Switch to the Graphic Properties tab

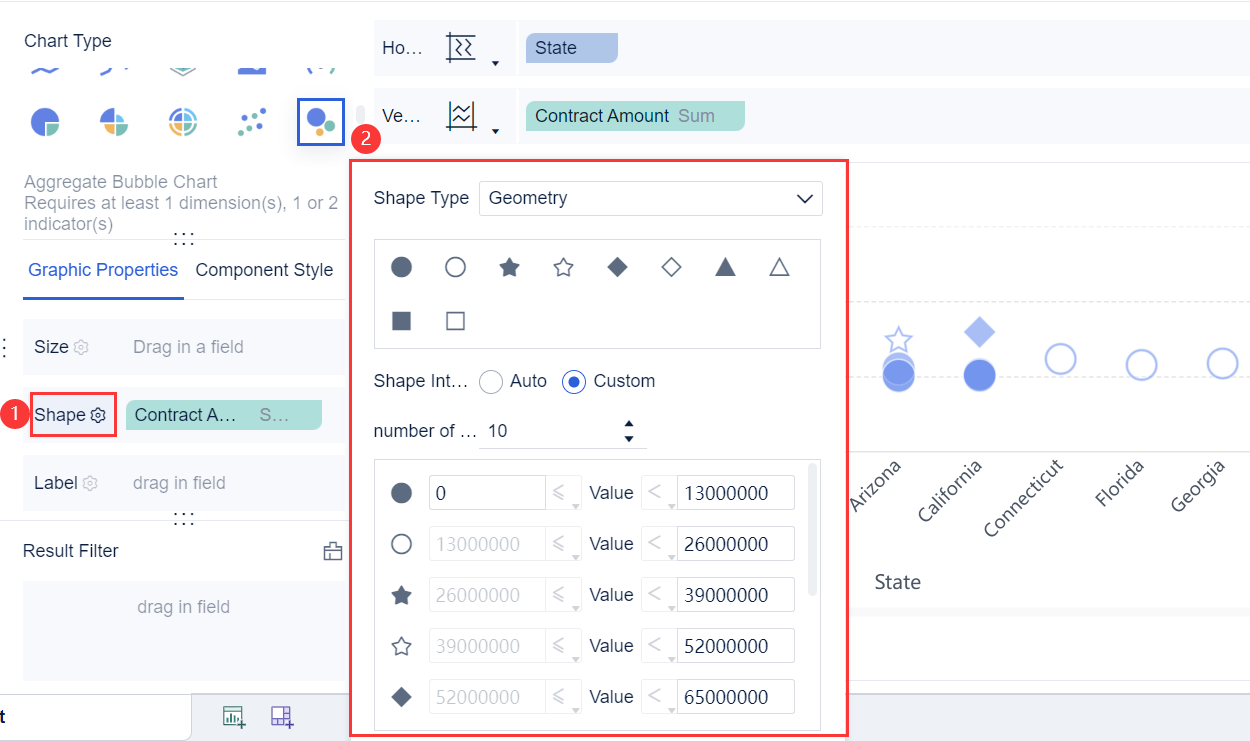point(103,270)
